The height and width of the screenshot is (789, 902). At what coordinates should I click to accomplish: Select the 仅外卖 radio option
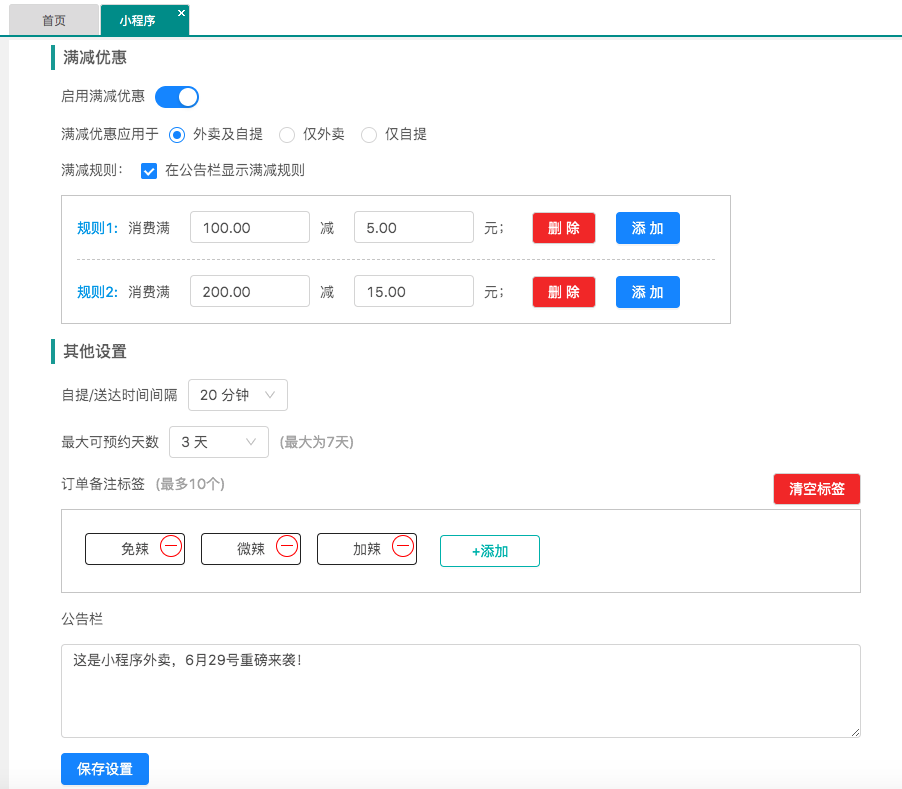[287, 134]
